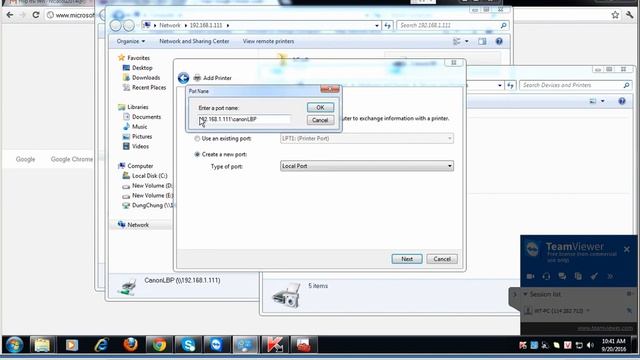Select Videos under Libraries

pos(136,146)
